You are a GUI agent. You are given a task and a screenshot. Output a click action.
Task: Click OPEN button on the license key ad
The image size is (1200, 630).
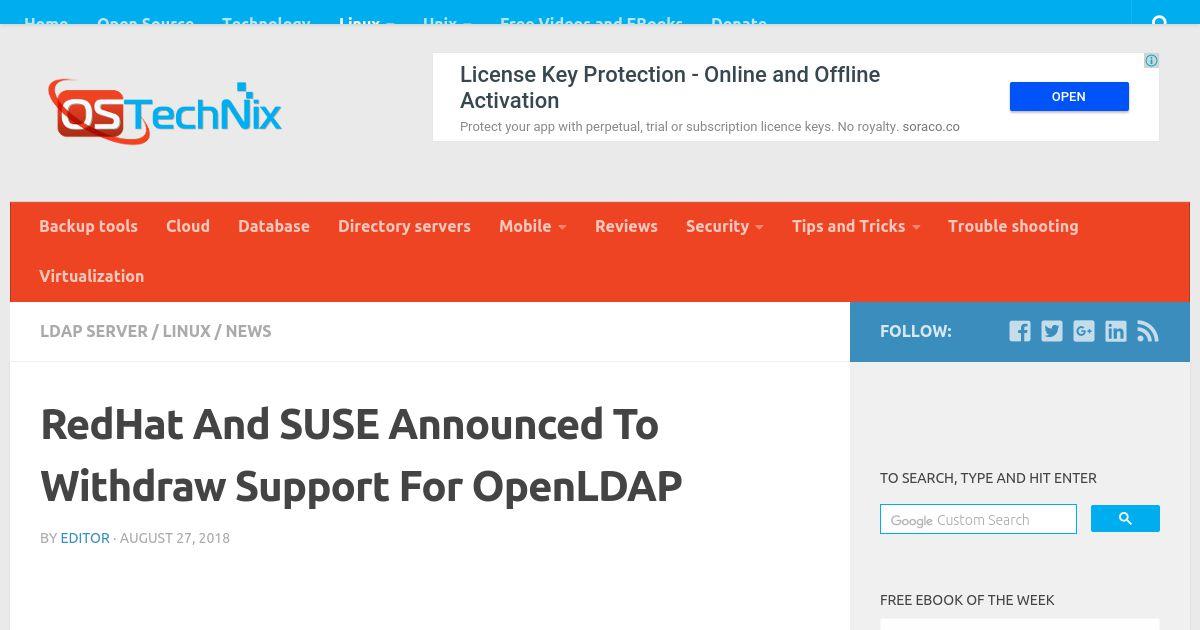tap(1069, 97)
